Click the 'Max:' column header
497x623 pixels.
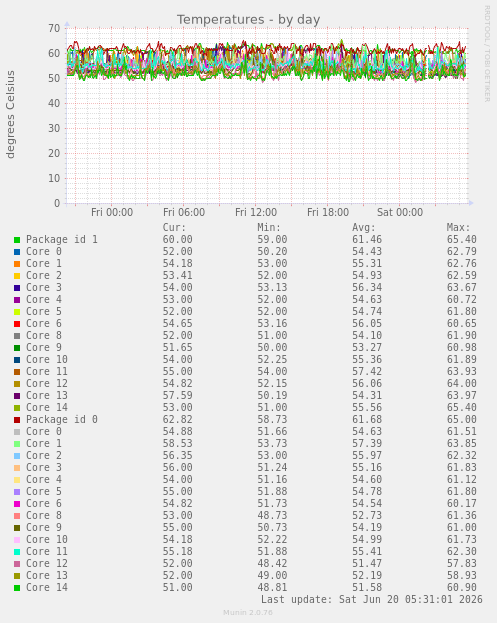pos(458,228)
